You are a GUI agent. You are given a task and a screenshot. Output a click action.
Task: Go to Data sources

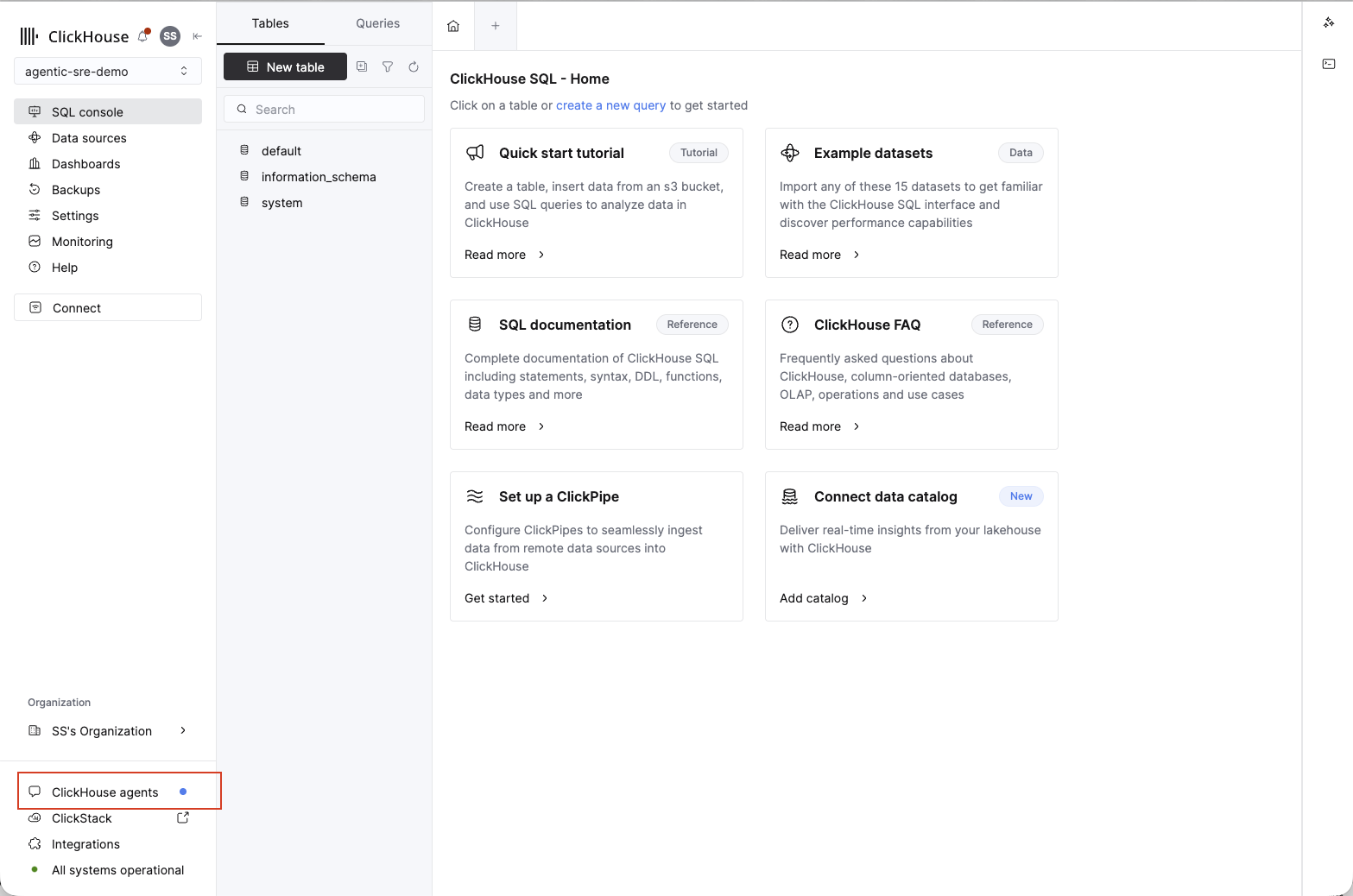tap(108, 137)
